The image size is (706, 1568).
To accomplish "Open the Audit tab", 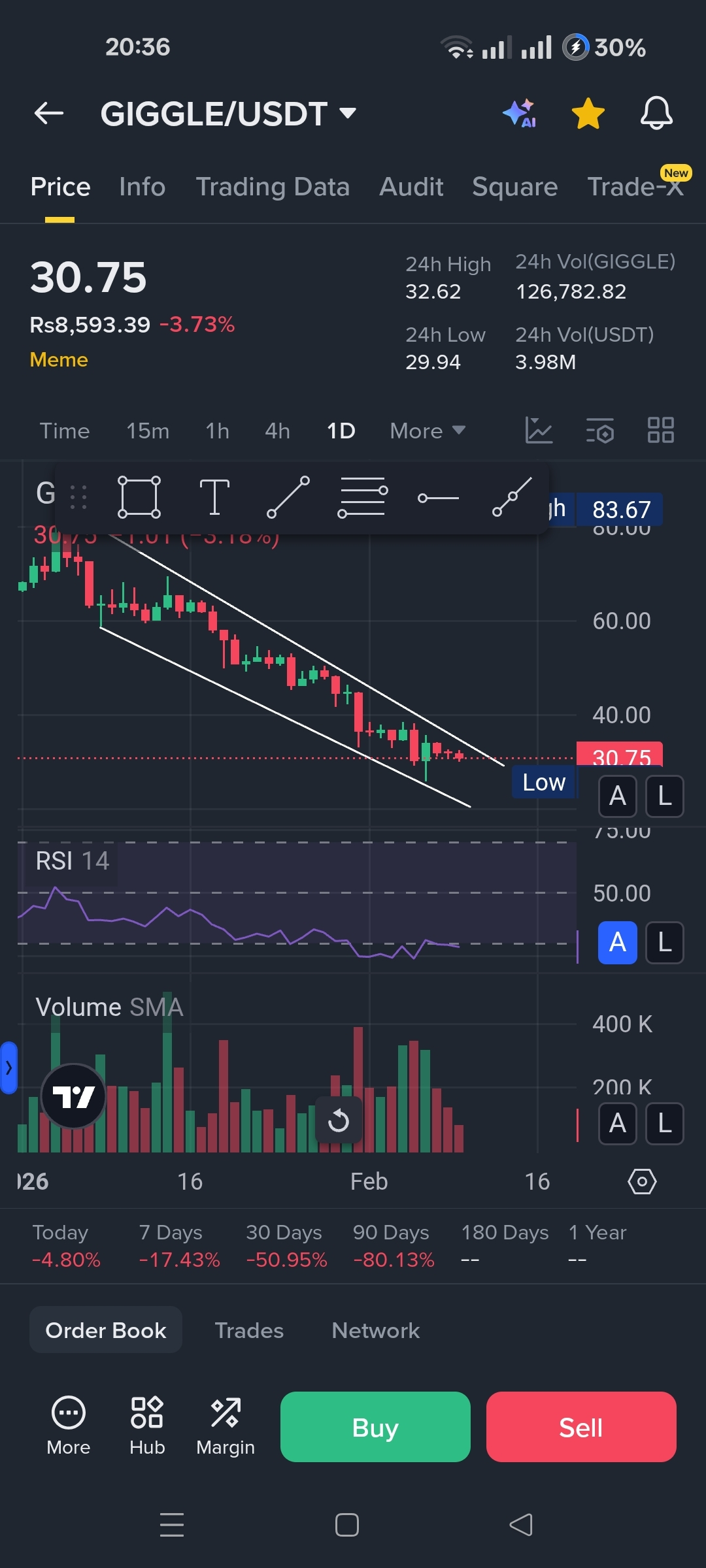I will [411, 187].
